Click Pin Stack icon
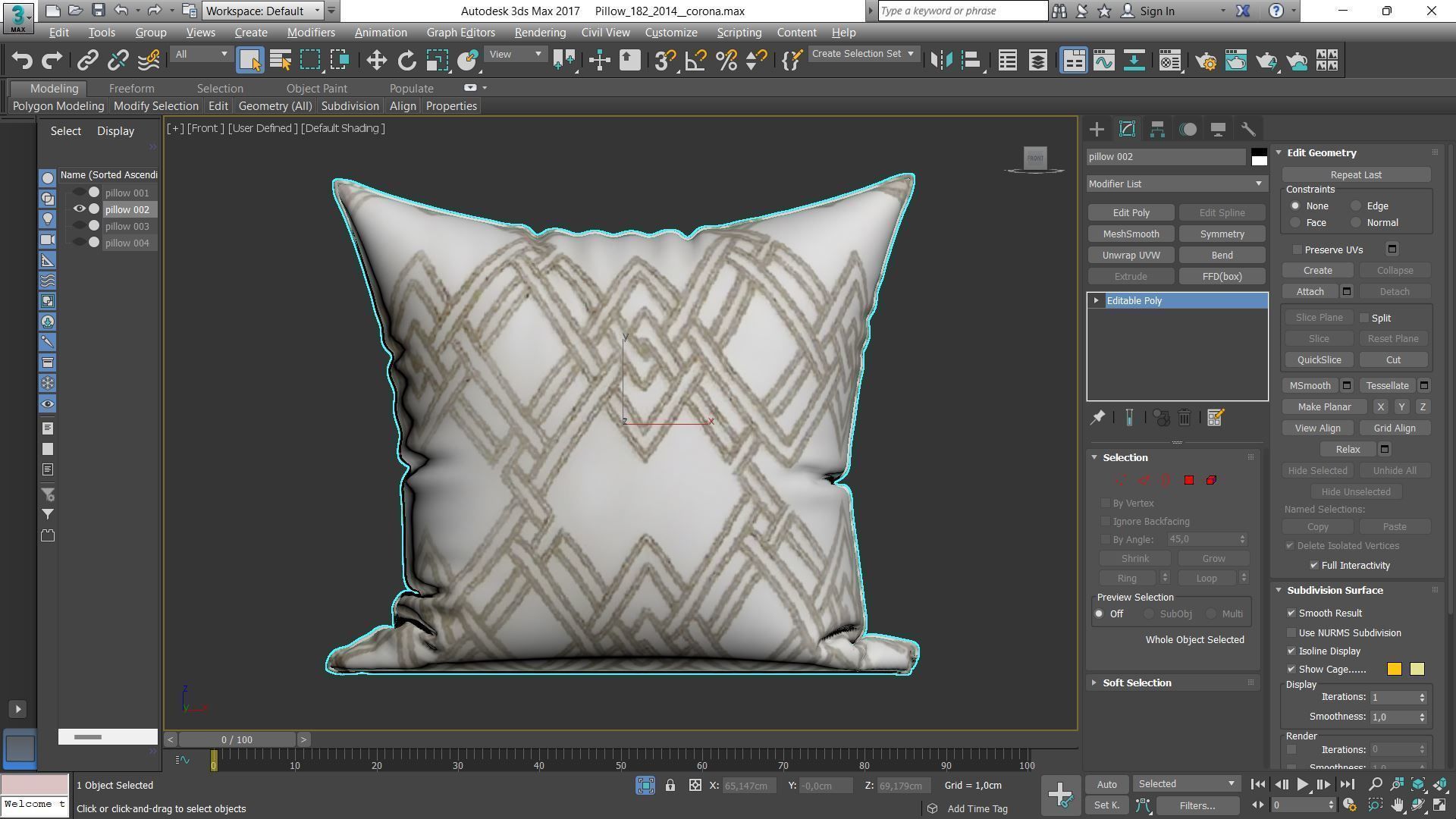The height and width of the screenshot is (819, 1456). click(x=1097, y=418)
